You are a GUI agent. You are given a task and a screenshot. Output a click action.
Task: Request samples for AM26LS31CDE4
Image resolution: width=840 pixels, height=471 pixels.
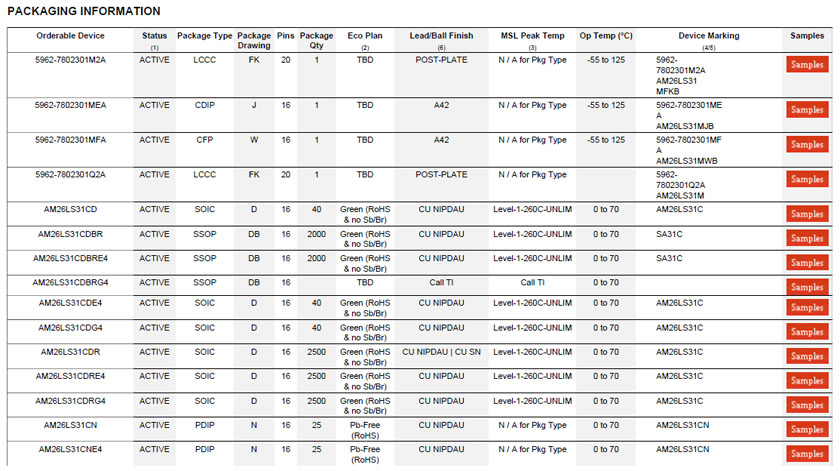[807, 307]
